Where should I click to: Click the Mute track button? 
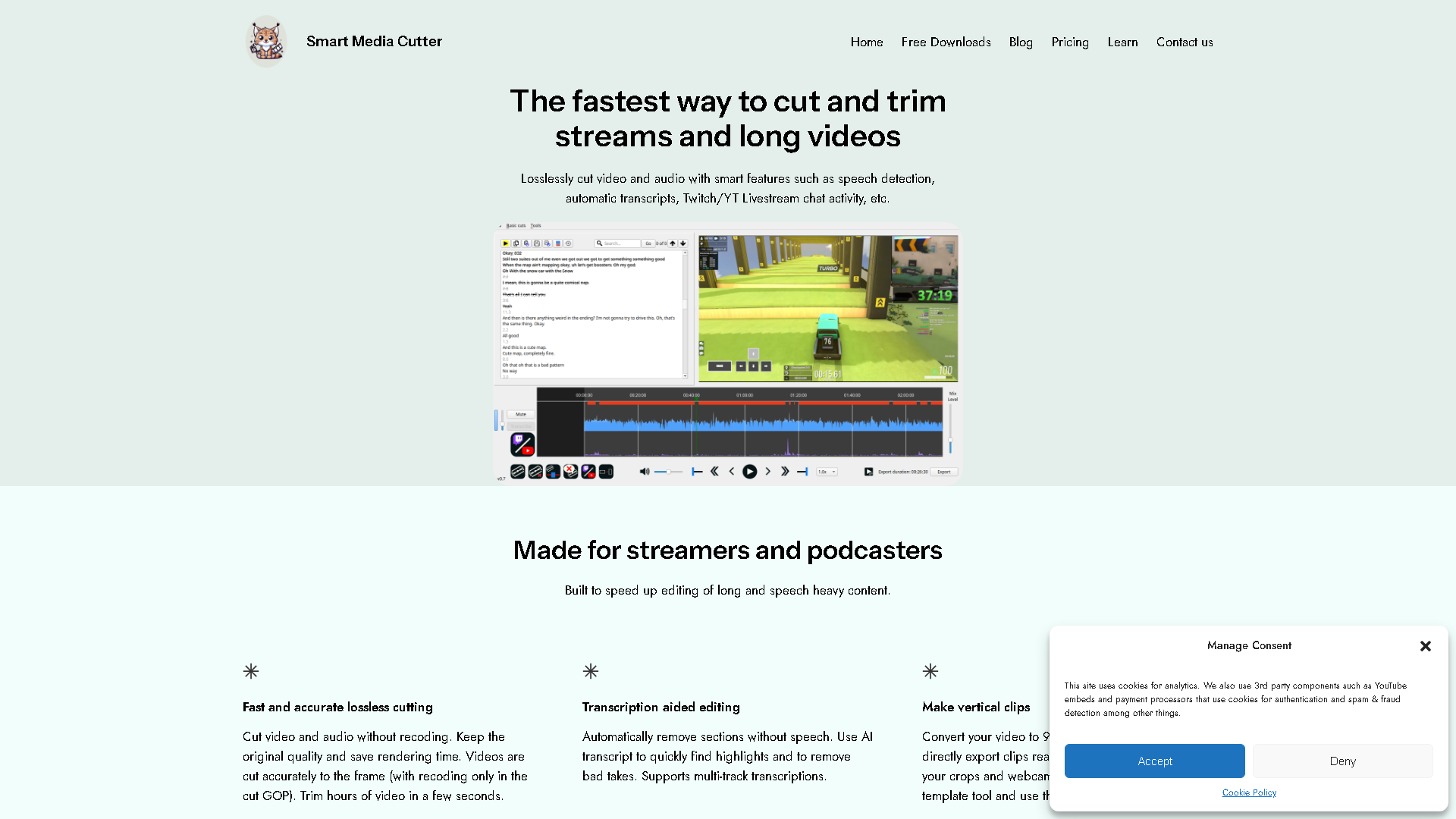pyautogui.click(x=521, y=414)
